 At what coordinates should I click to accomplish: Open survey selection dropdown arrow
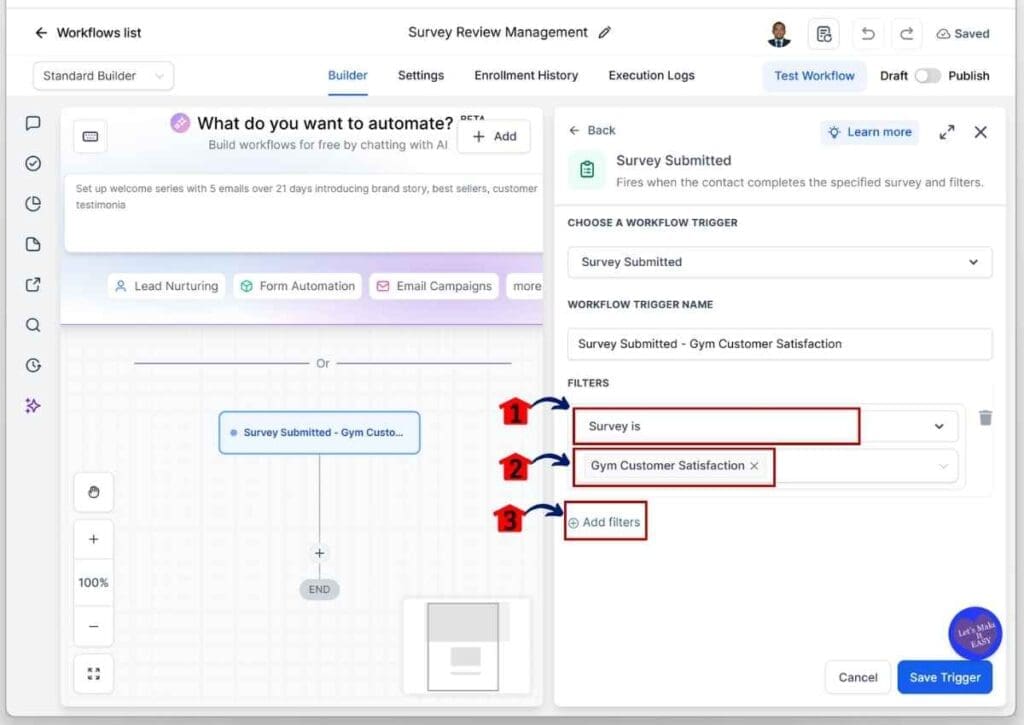(x=943, y=466)
